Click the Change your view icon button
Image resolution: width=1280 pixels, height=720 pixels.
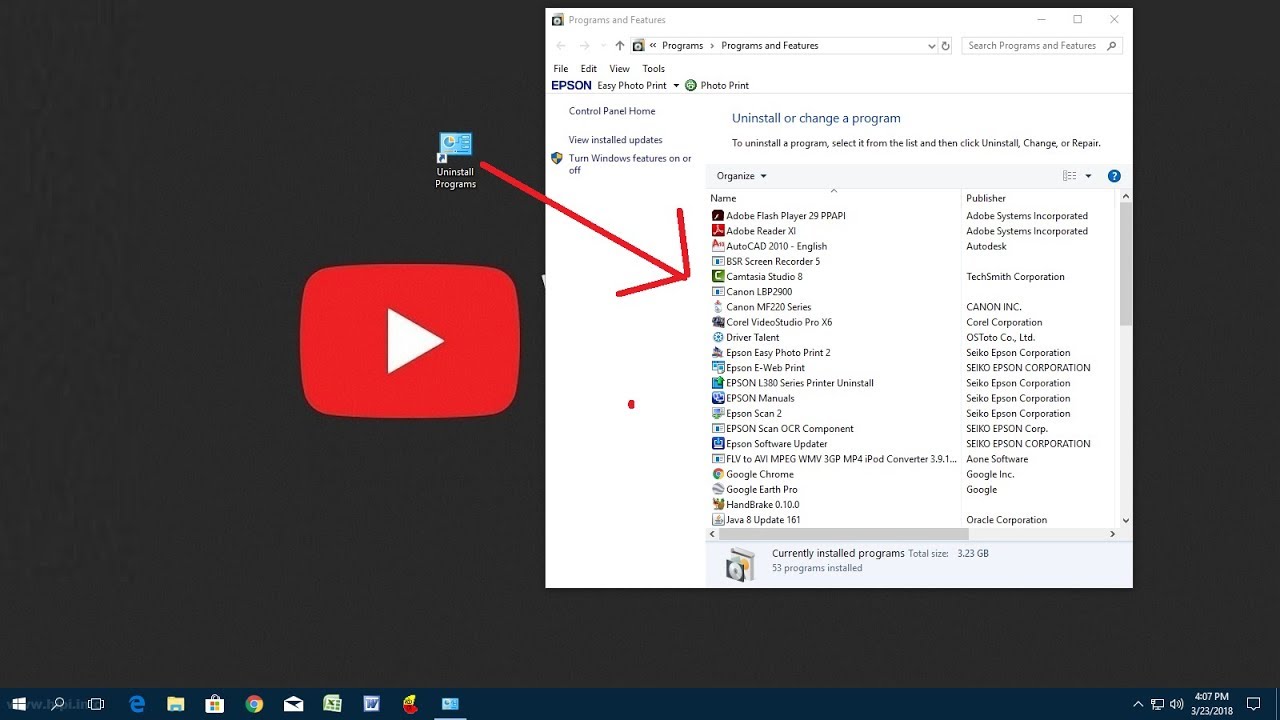point(1070,176)
